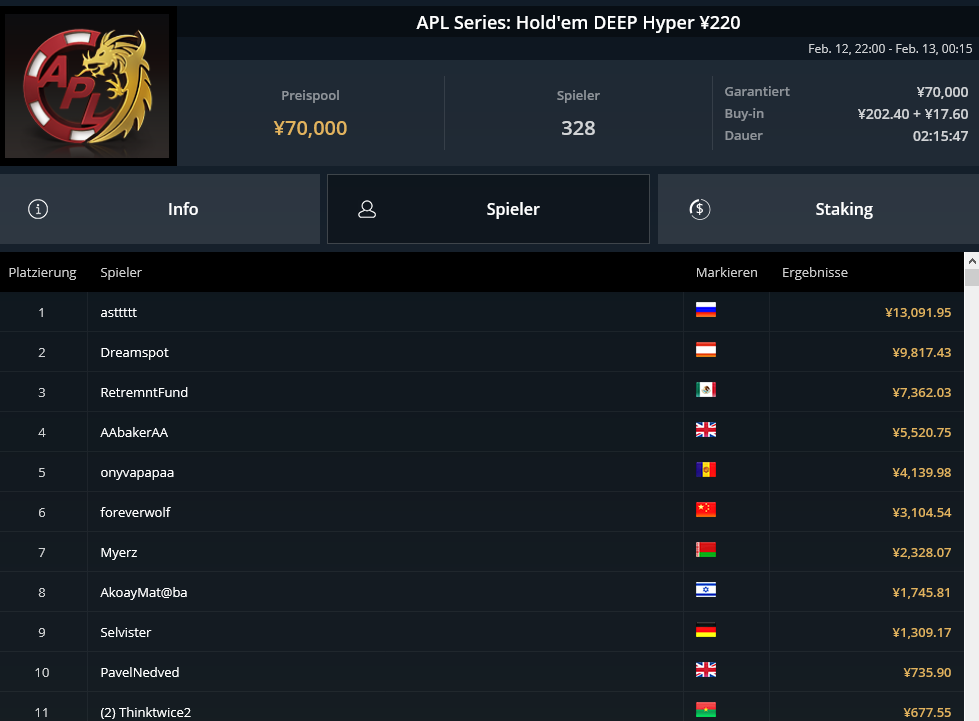Select player RetremntFund
Image resolution: width=979 pixels, height=721 pixels.
144,393
